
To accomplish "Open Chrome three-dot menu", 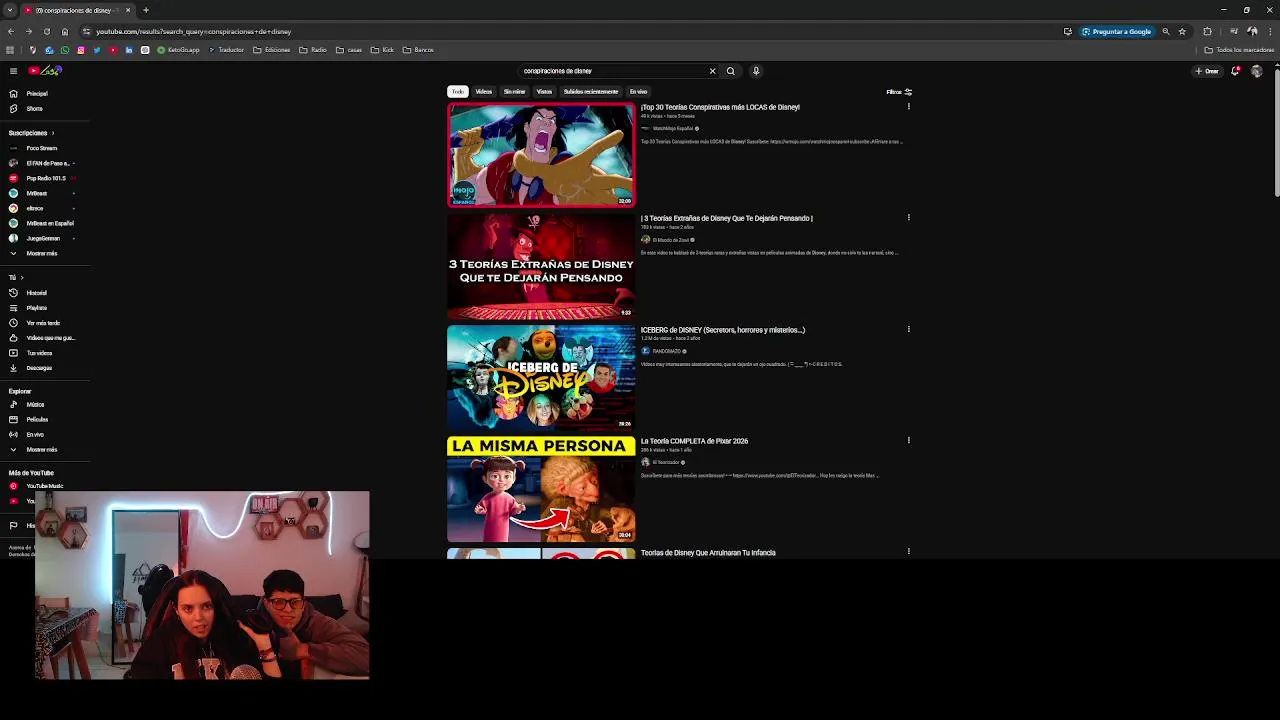I will (1269, 32).
